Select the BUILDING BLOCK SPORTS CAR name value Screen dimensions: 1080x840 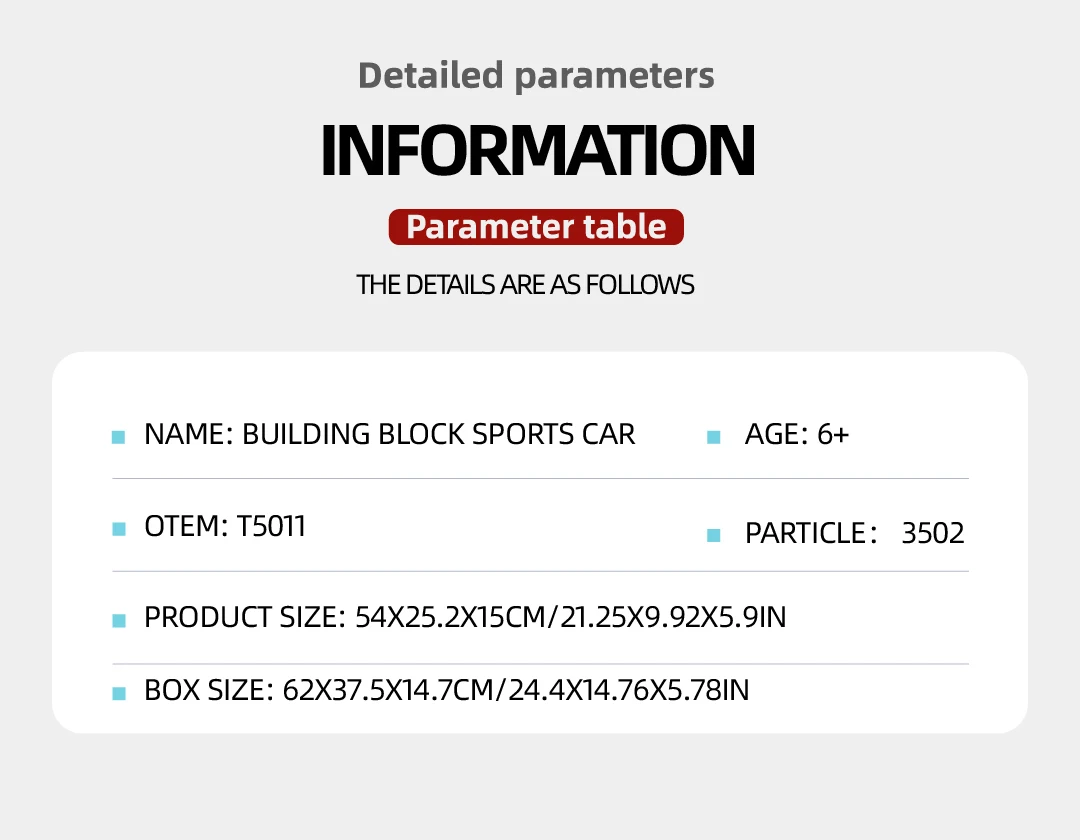click(x=438, y=434)
